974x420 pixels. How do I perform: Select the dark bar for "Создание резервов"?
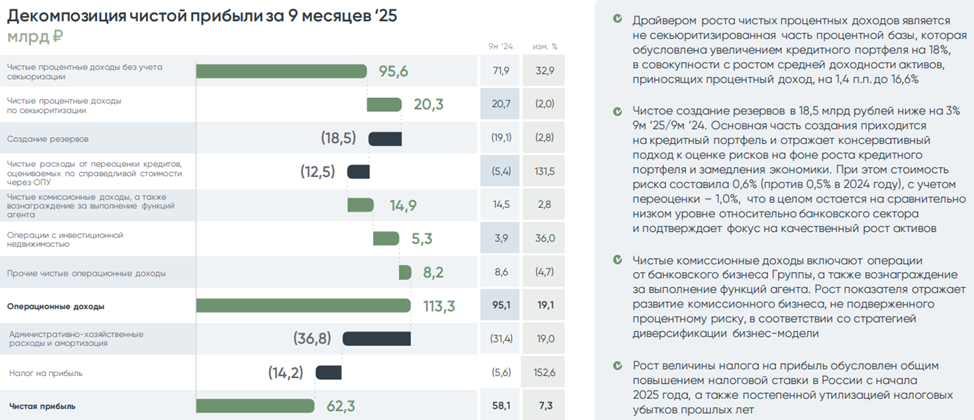[385, 138]
